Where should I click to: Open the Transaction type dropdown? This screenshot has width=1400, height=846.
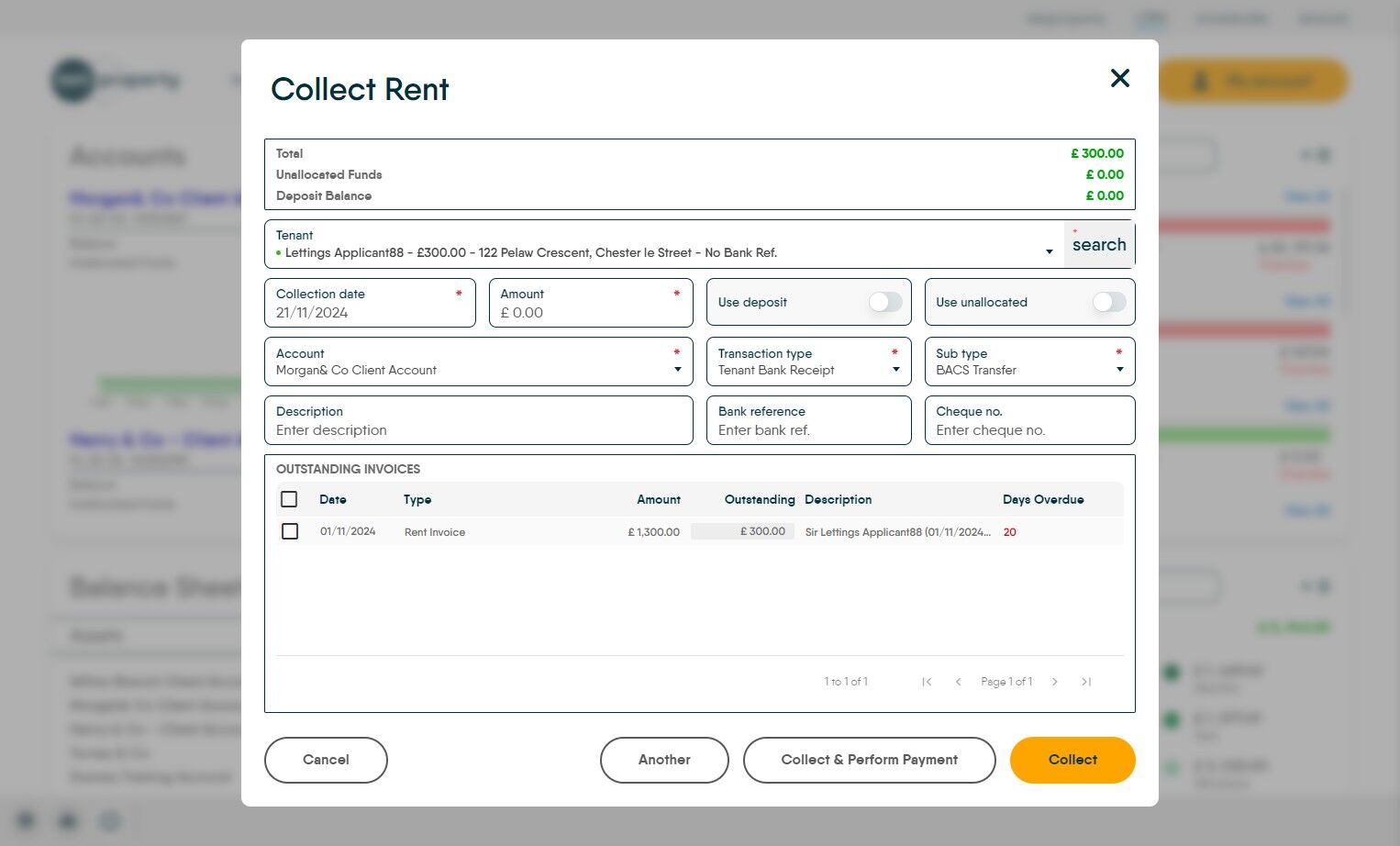click(895, 370)
